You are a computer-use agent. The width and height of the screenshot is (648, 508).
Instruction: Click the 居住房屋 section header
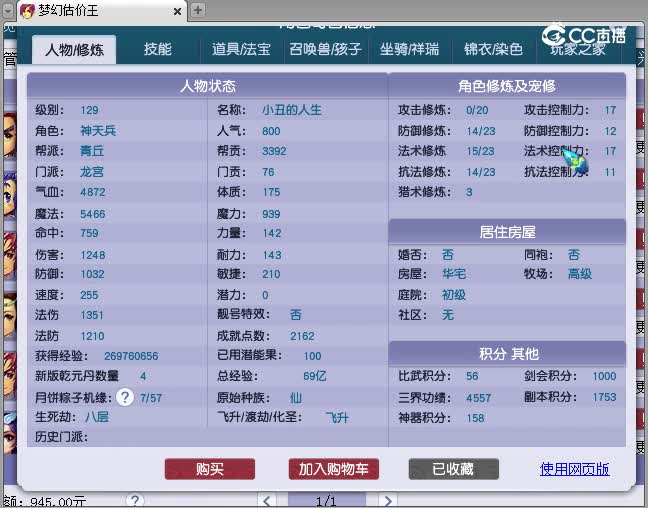pyautogui.click(x=507, y=232)
